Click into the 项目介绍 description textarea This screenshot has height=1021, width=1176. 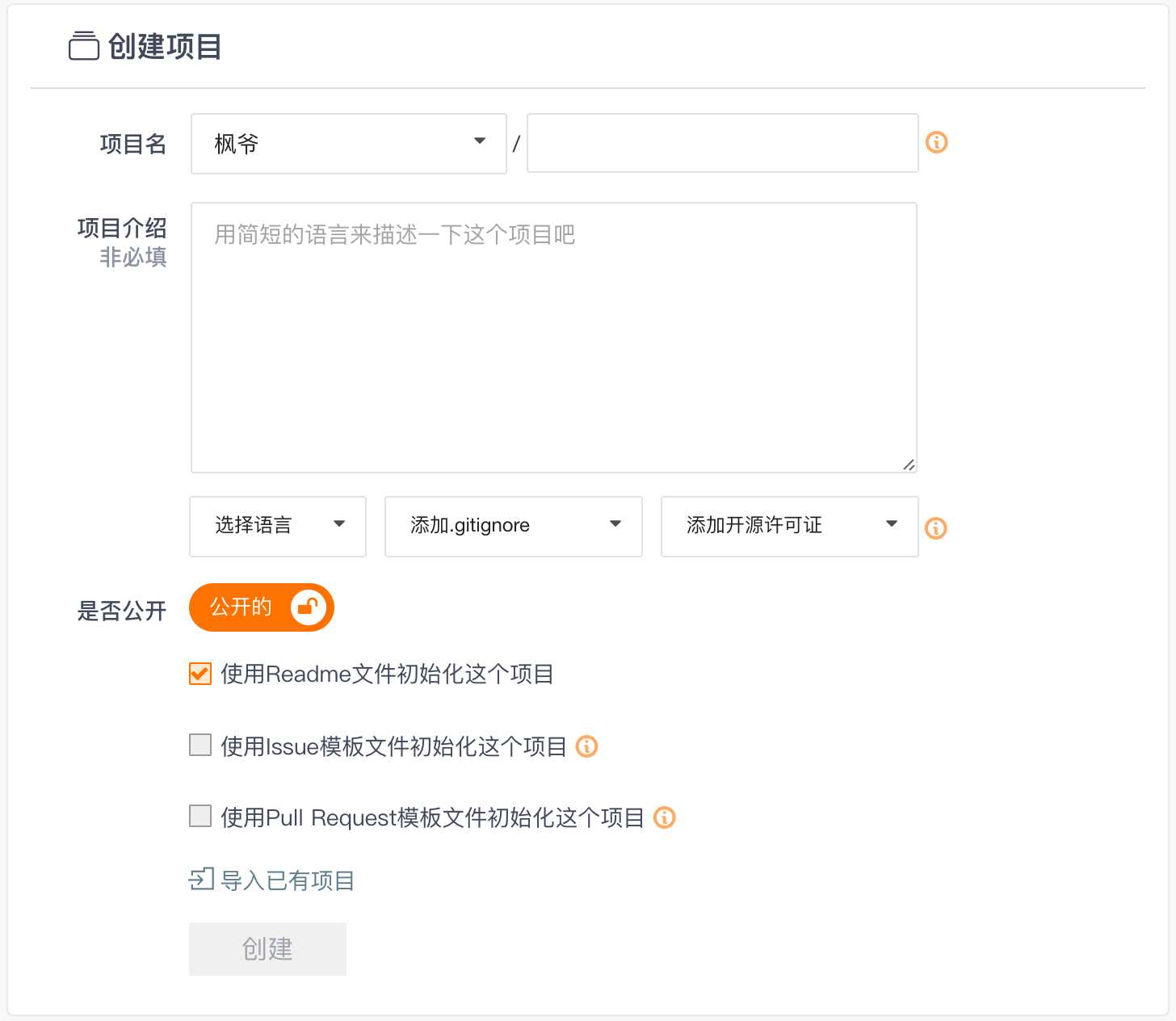(554, 338)
